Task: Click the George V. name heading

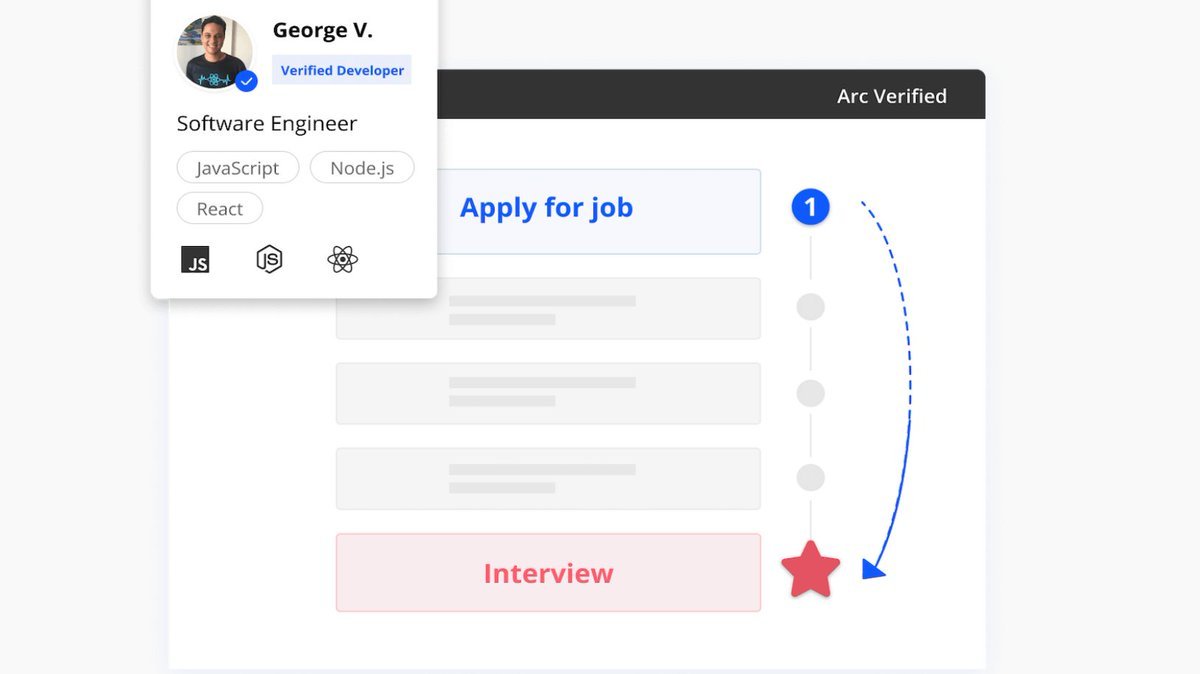Action: [x=323, y=30]
